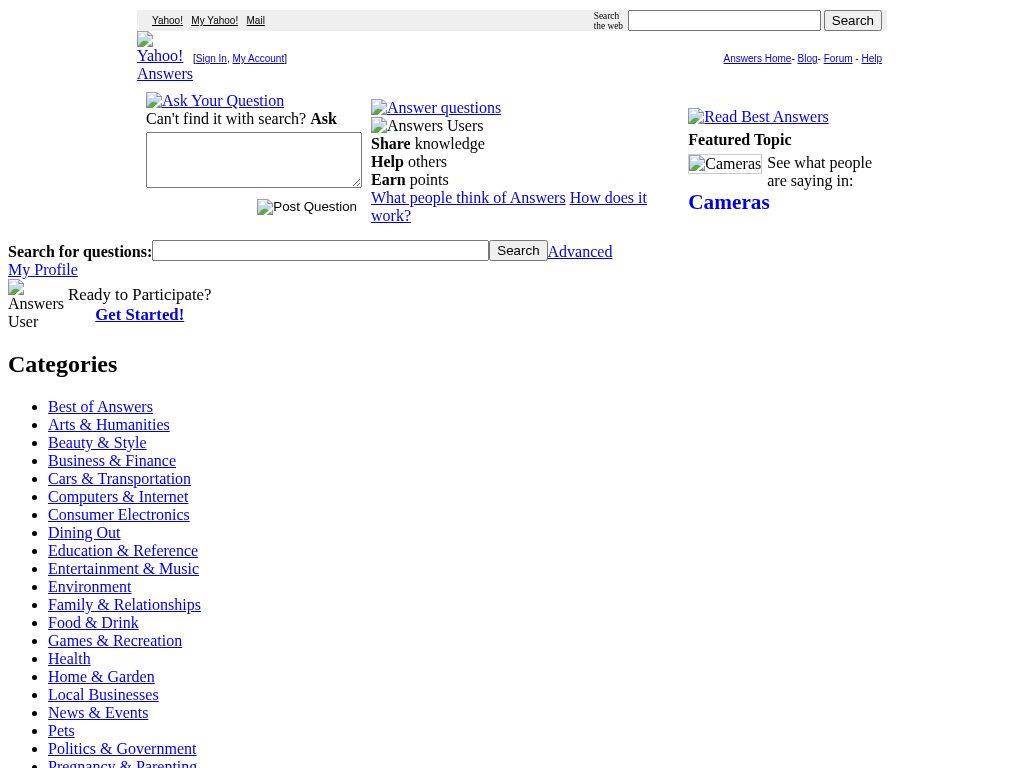Screen dimensions: 1024x768
Task: Open the Blog link
Action: [x=807, y=58]
